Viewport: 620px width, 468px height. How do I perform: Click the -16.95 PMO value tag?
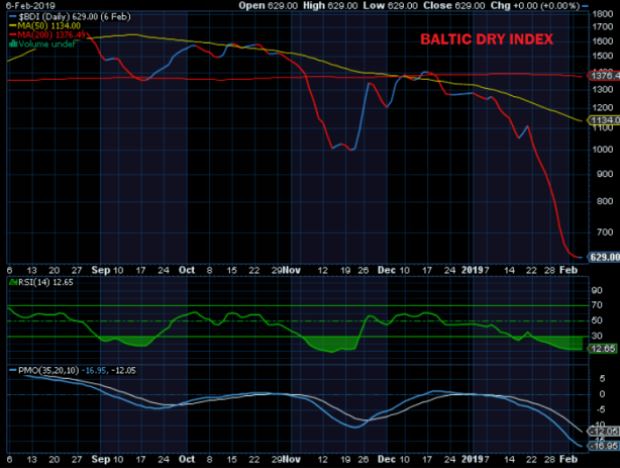point(602,445)
